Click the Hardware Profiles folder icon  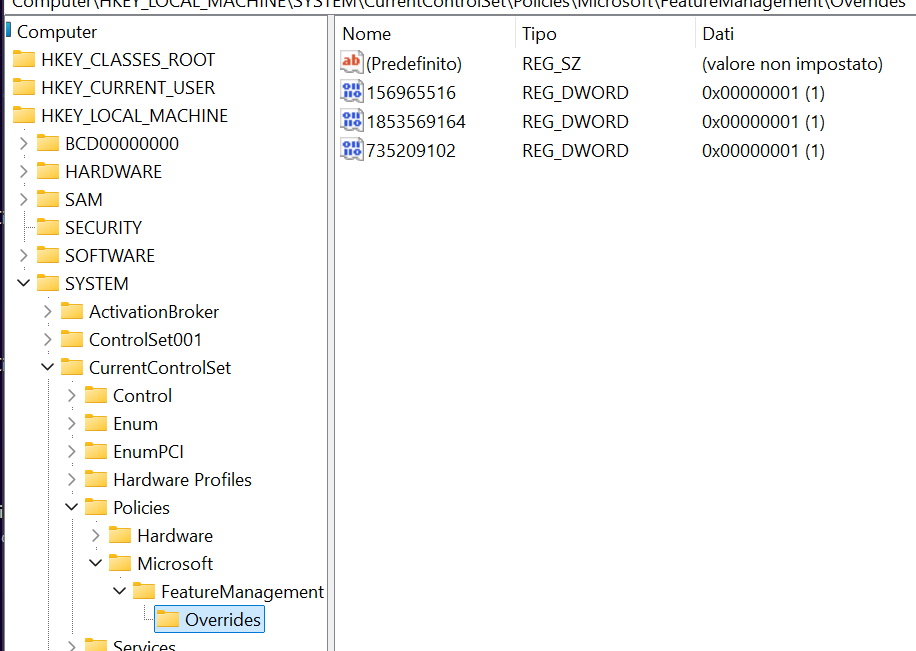[x=96, y=480]
